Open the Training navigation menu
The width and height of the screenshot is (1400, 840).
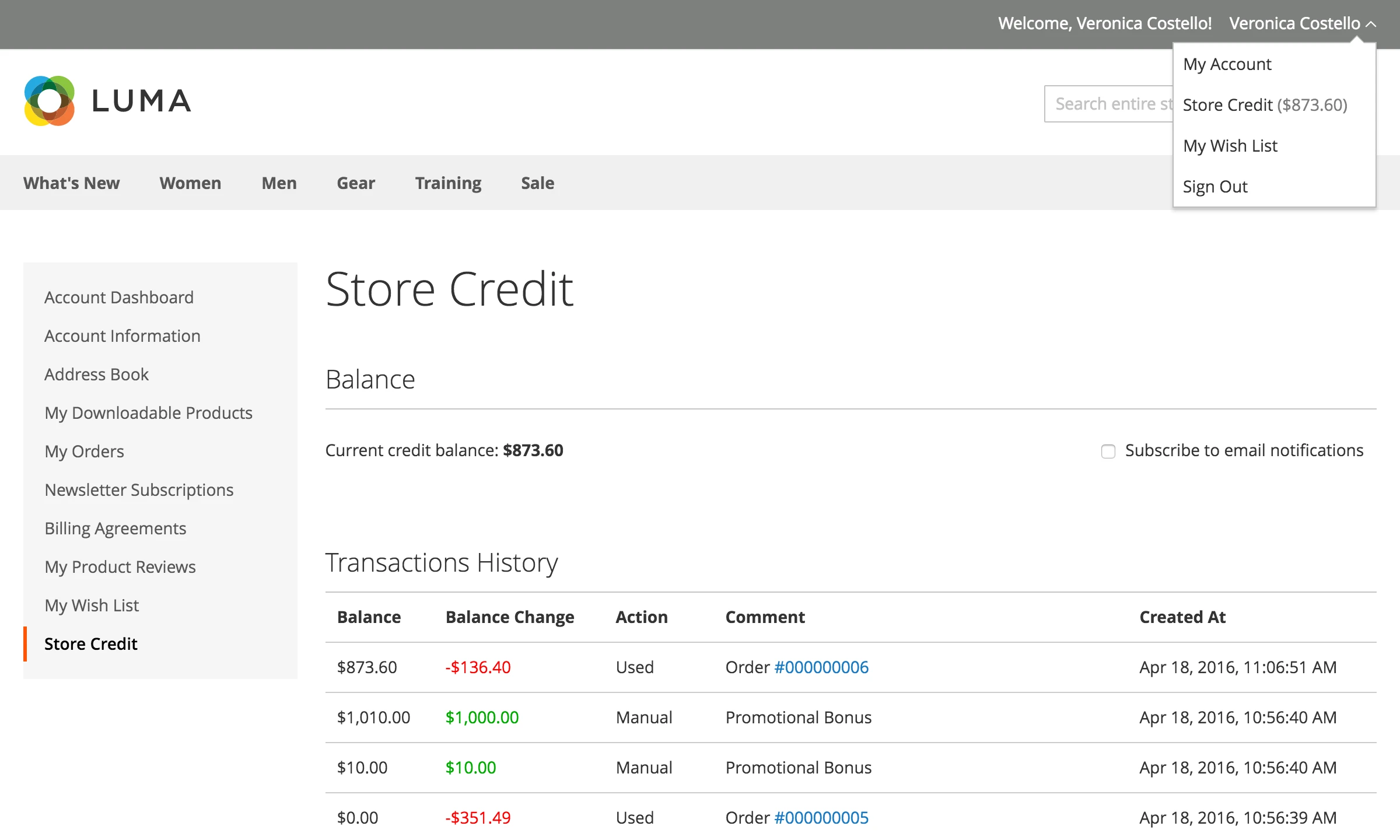[x=448, y=183]
